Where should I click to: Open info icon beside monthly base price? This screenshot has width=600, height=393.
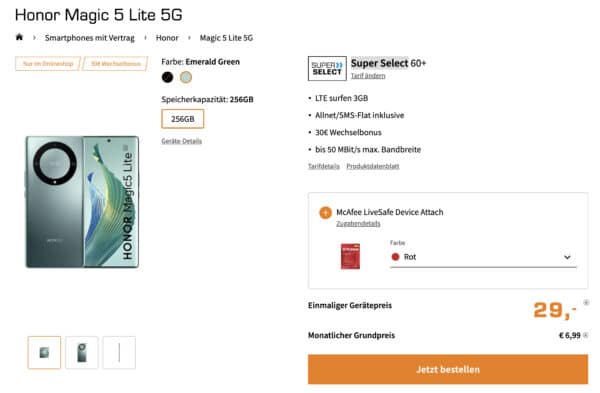tap(585, 335)
